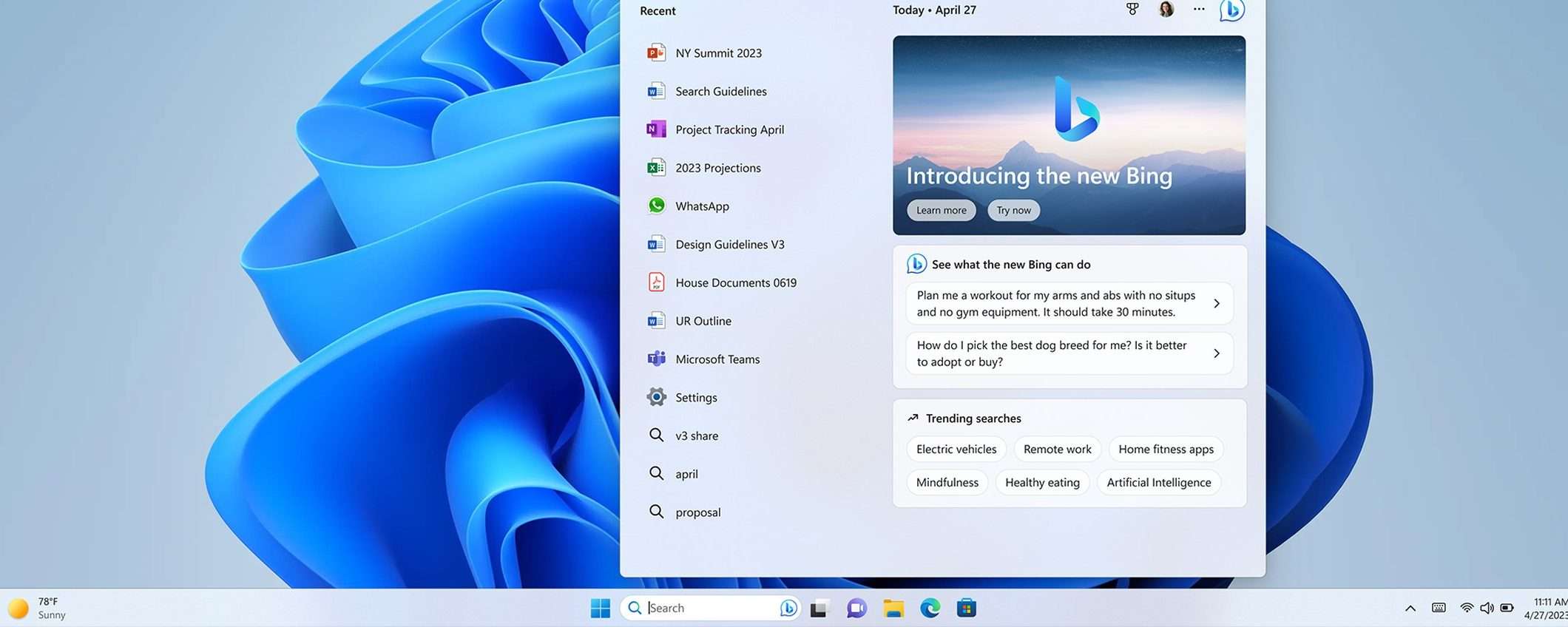Click the Try now button
Viewport: 1568px width, 627px height.
pyautogui.click(x=1013, y=210)
